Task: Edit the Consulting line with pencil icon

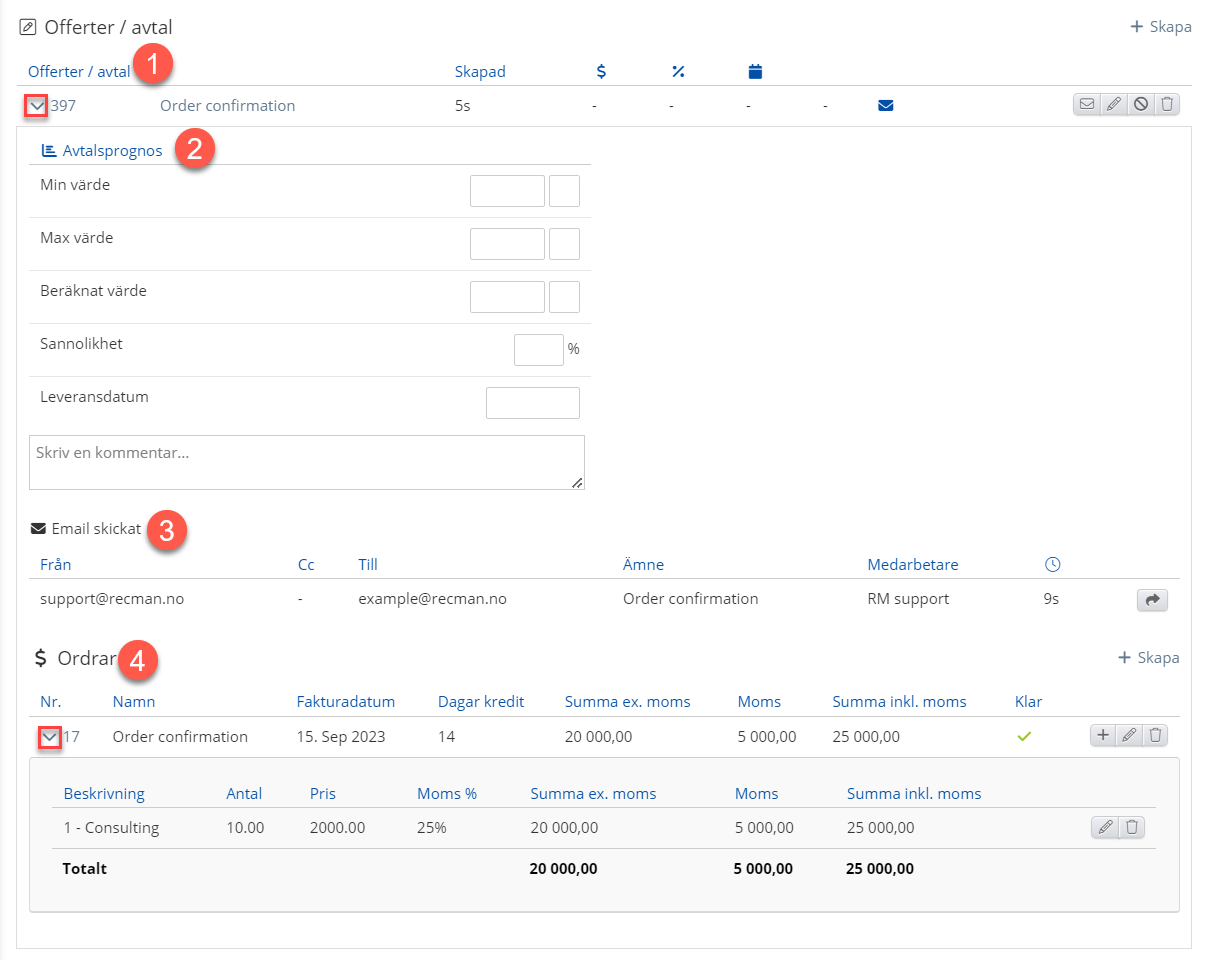Action: click(x=1105, y=827)
